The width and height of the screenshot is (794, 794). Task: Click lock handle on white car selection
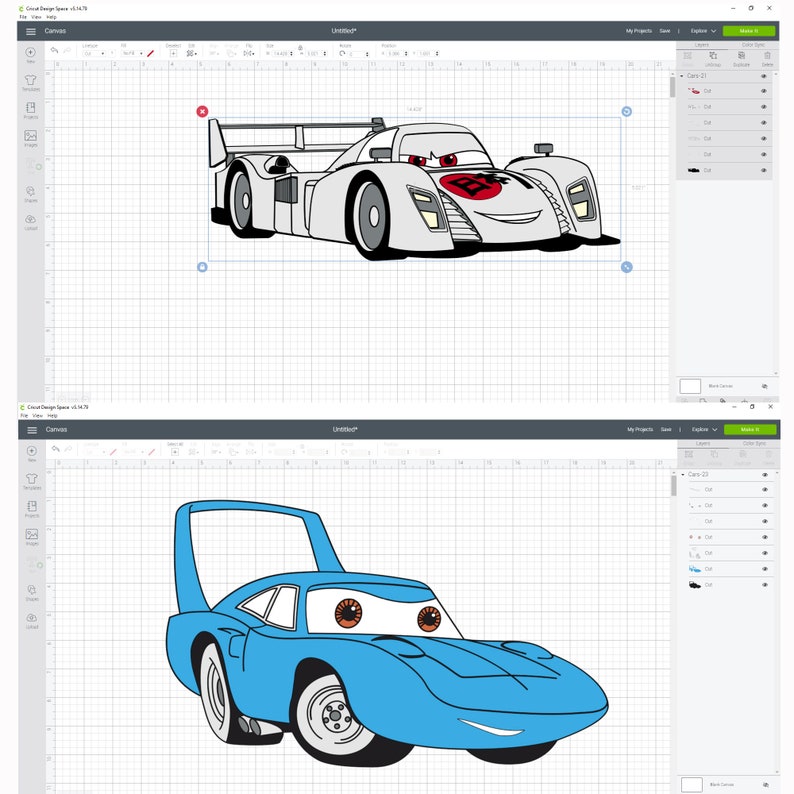(x=202, y=267)
